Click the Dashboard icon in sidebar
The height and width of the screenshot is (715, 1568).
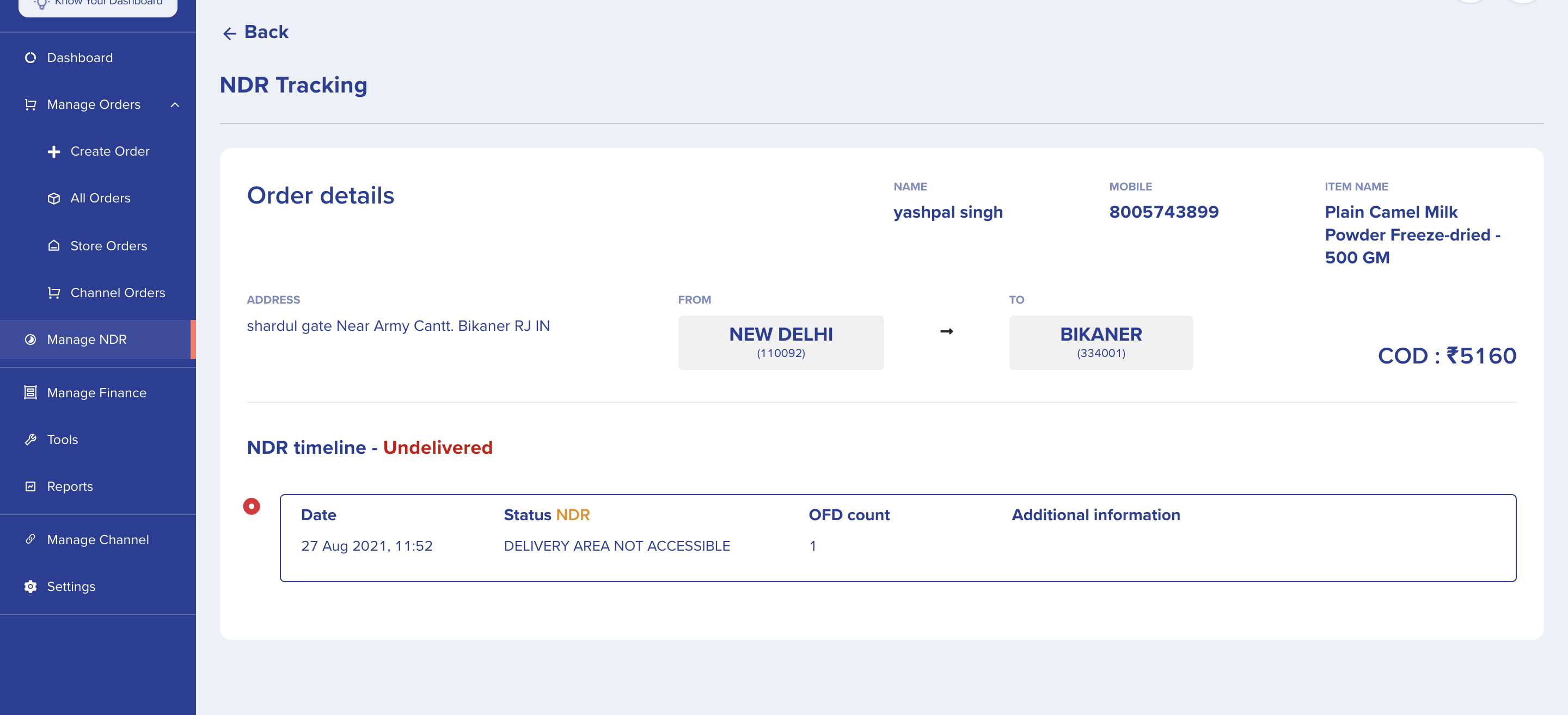30,58
